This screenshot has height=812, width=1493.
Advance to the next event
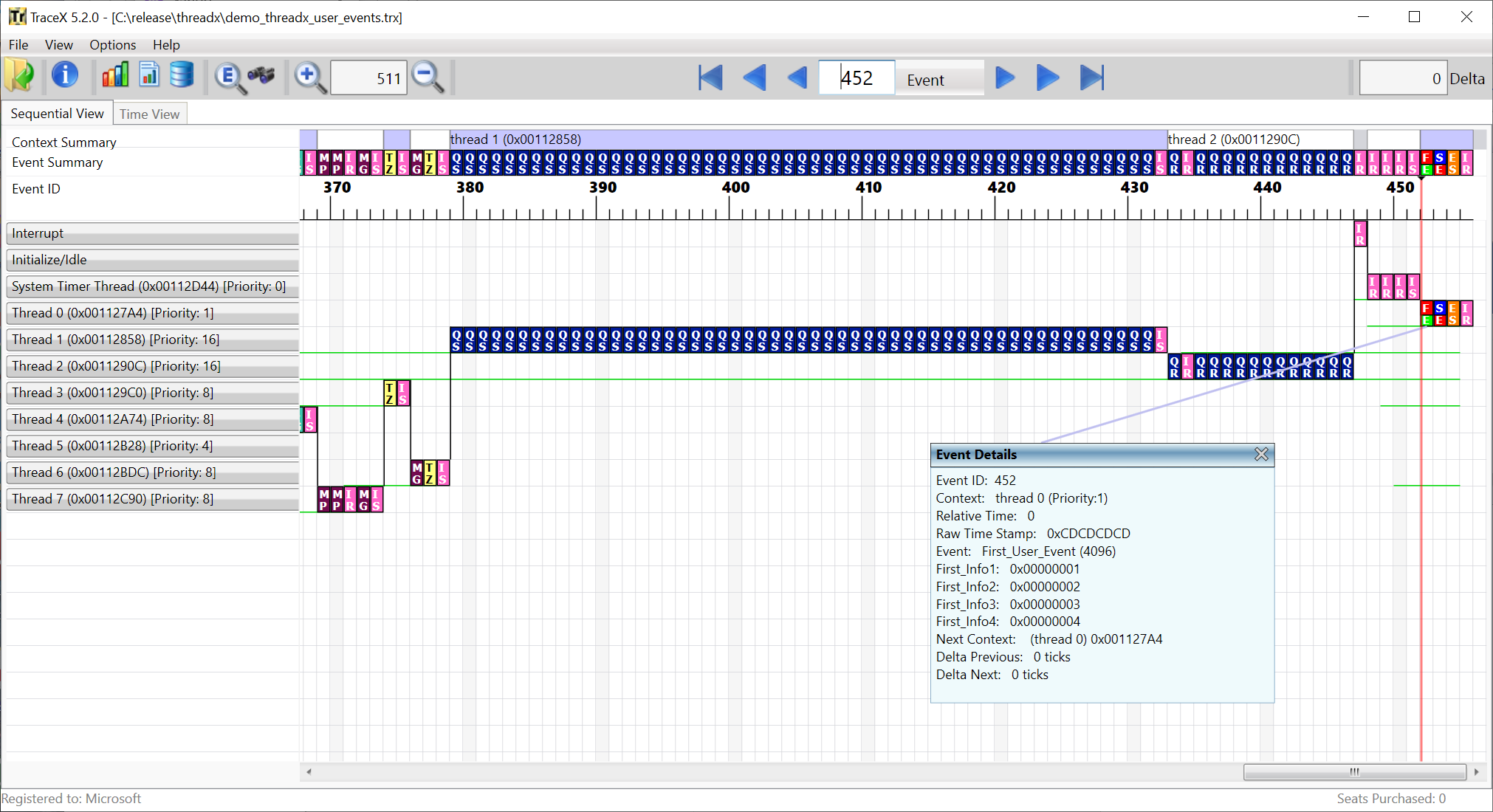[1003, 77]
